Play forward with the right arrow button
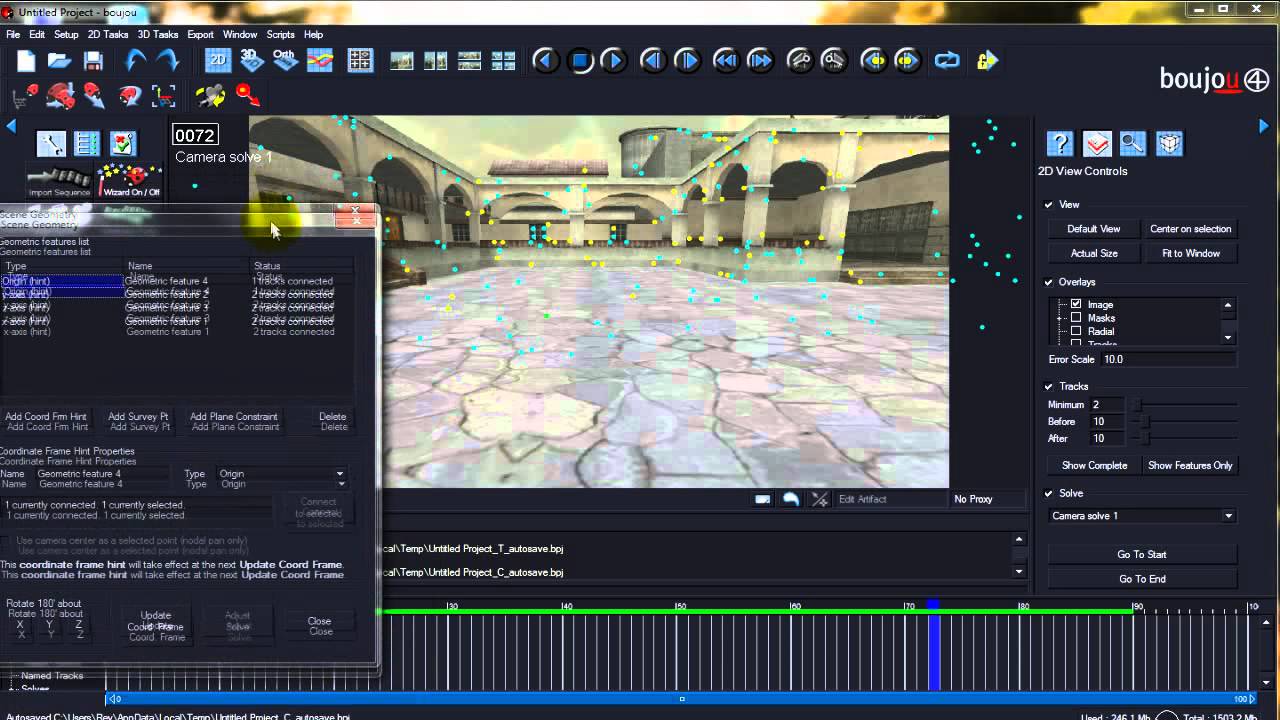Viewport: 1280px width, 720px height. coord(613,61)
